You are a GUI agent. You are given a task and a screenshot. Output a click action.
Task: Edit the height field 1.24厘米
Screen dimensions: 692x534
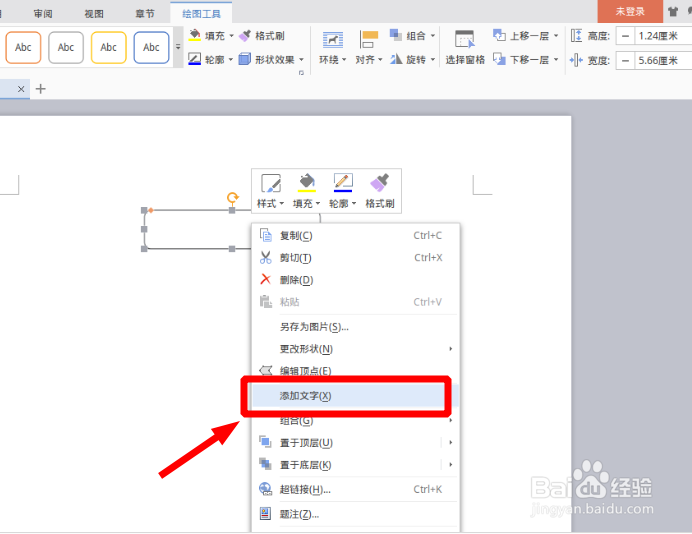click(x=663, y=36)
